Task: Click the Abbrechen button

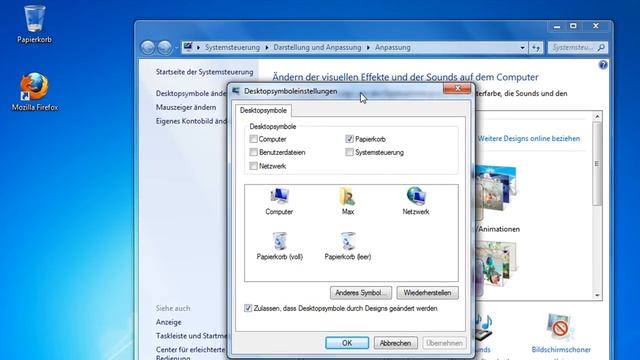Action: tap(396, 343)
